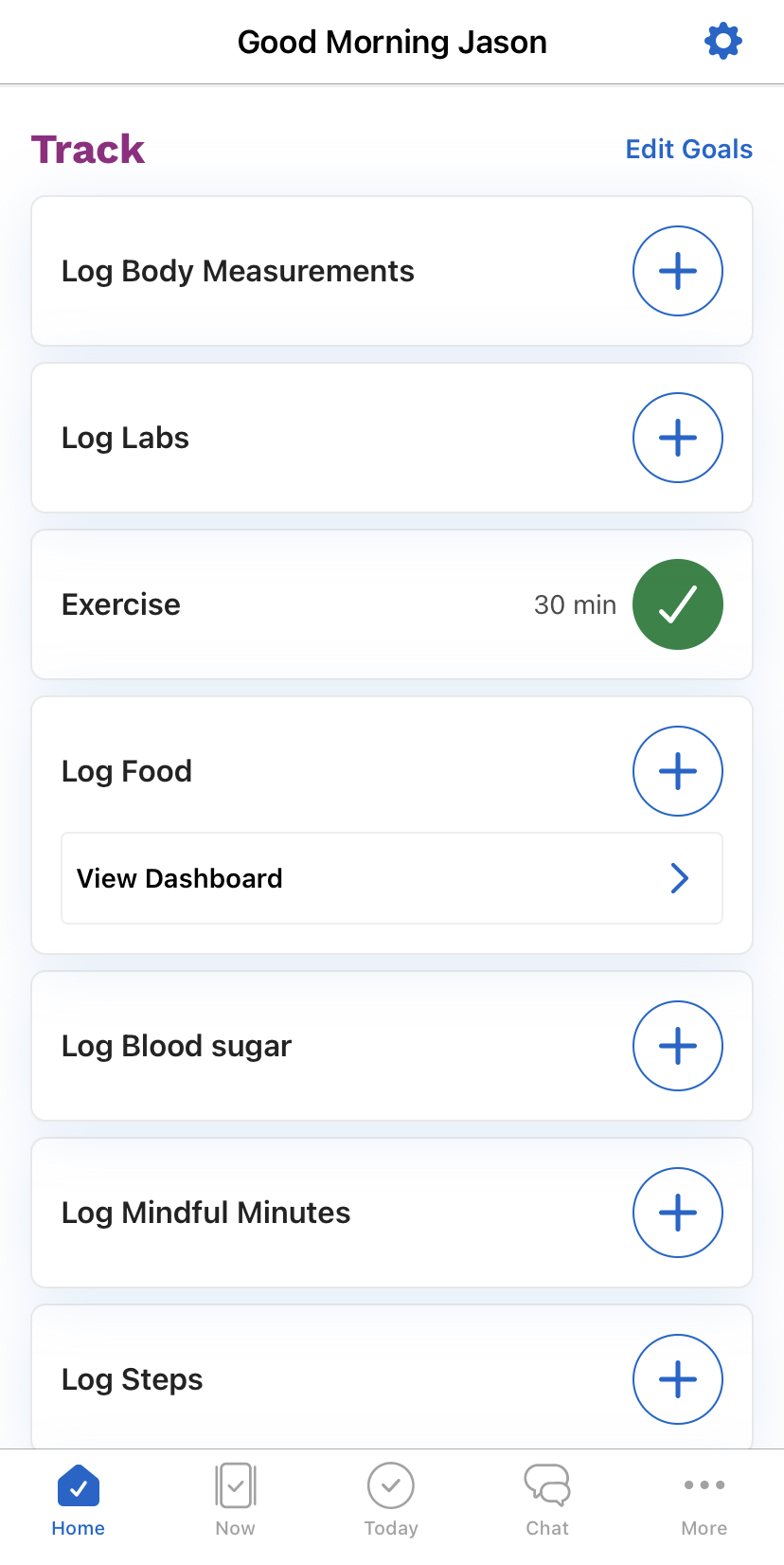Tap the Log Blood sugar card title
This screenshot has width=784, height=1565.
point(176,1046)
